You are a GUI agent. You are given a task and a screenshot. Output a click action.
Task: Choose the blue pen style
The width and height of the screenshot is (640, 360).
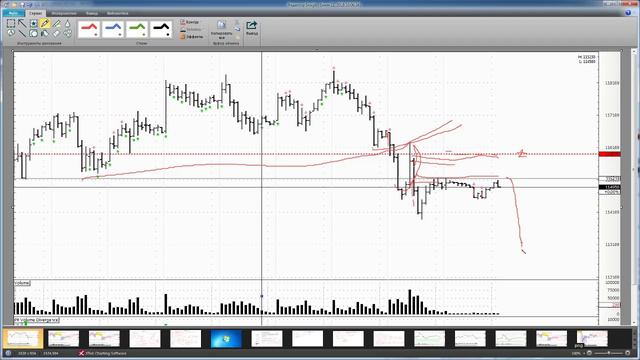113,29
